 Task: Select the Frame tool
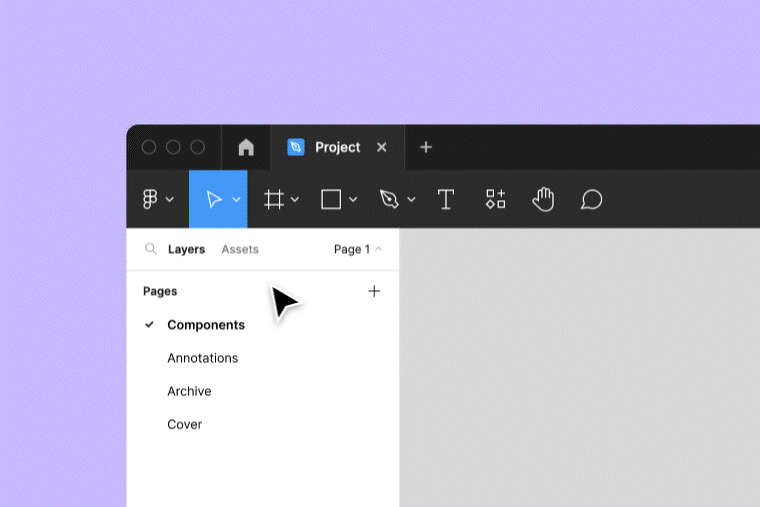[273, 199]
